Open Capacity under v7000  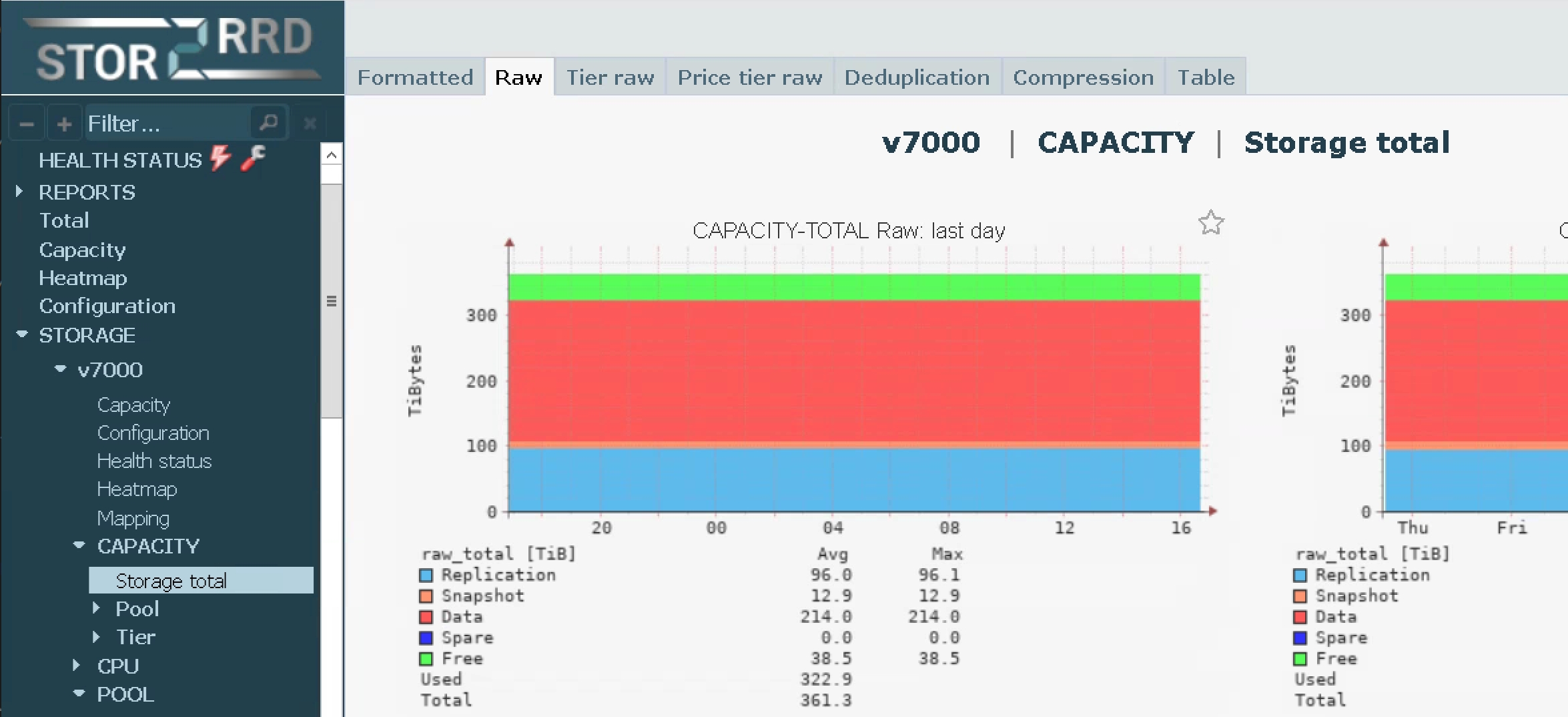133,405
